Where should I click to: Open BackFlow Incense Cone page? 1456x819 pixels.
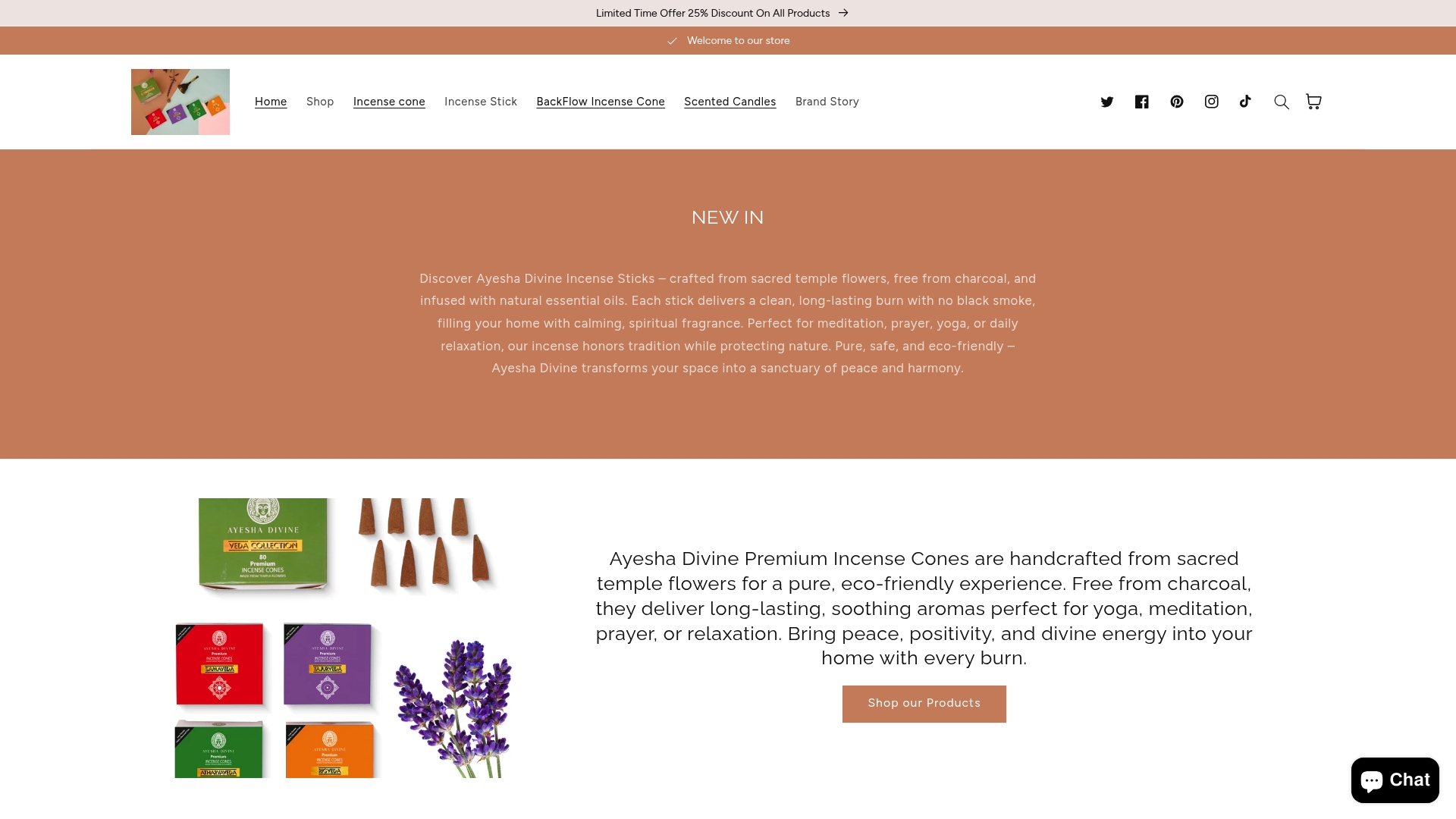pyautogui.click(x=601, y=102)
